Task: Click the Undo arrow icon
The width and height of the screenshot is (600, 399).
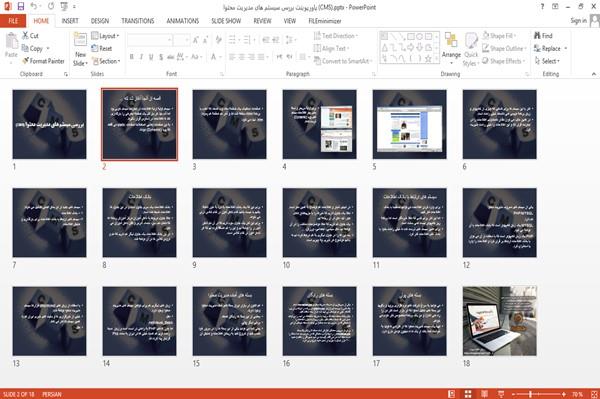Action: 34,6
